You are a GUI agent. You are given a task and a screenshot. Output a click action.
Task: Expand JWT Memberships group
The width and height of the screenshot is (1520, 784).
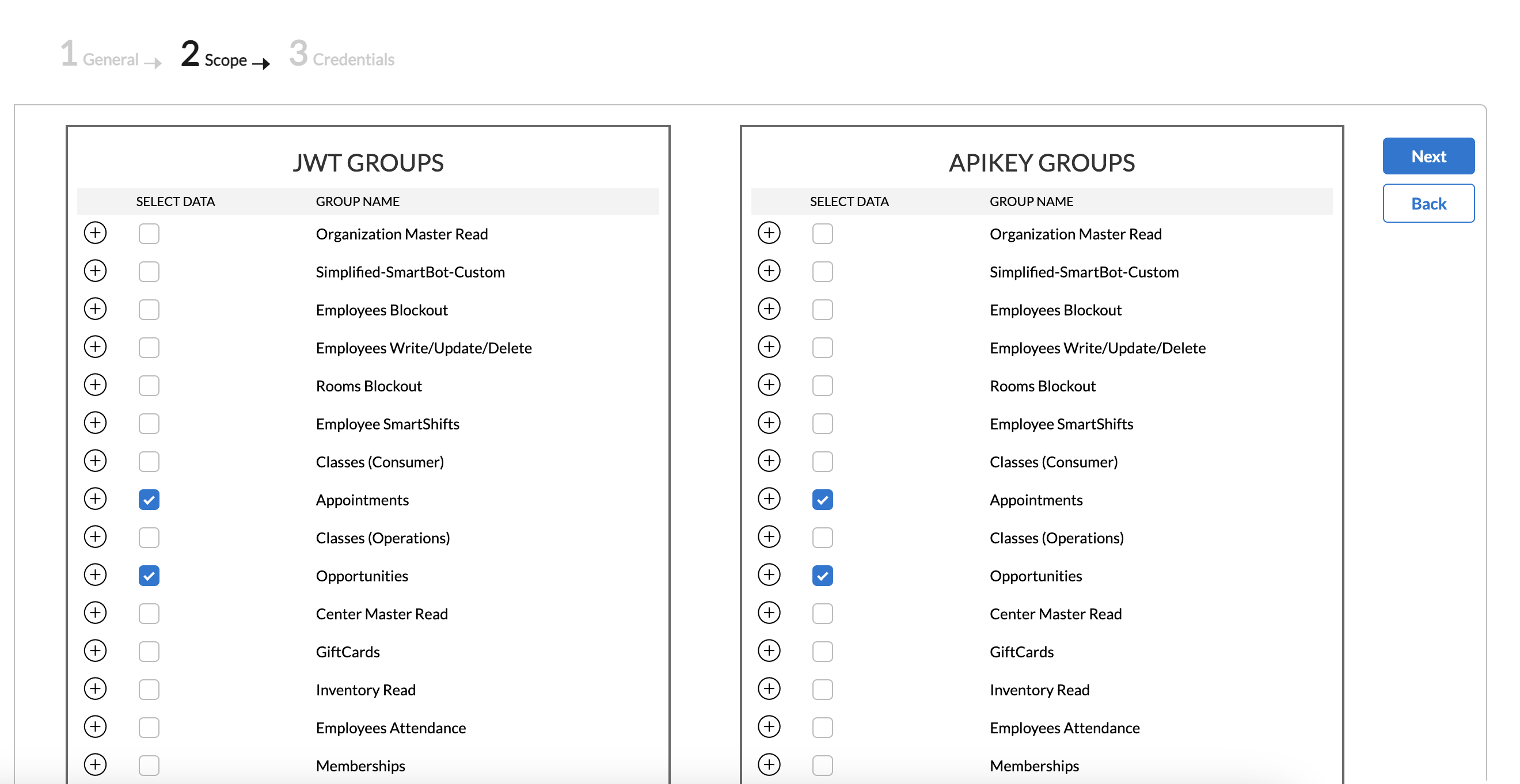[95, 764]
